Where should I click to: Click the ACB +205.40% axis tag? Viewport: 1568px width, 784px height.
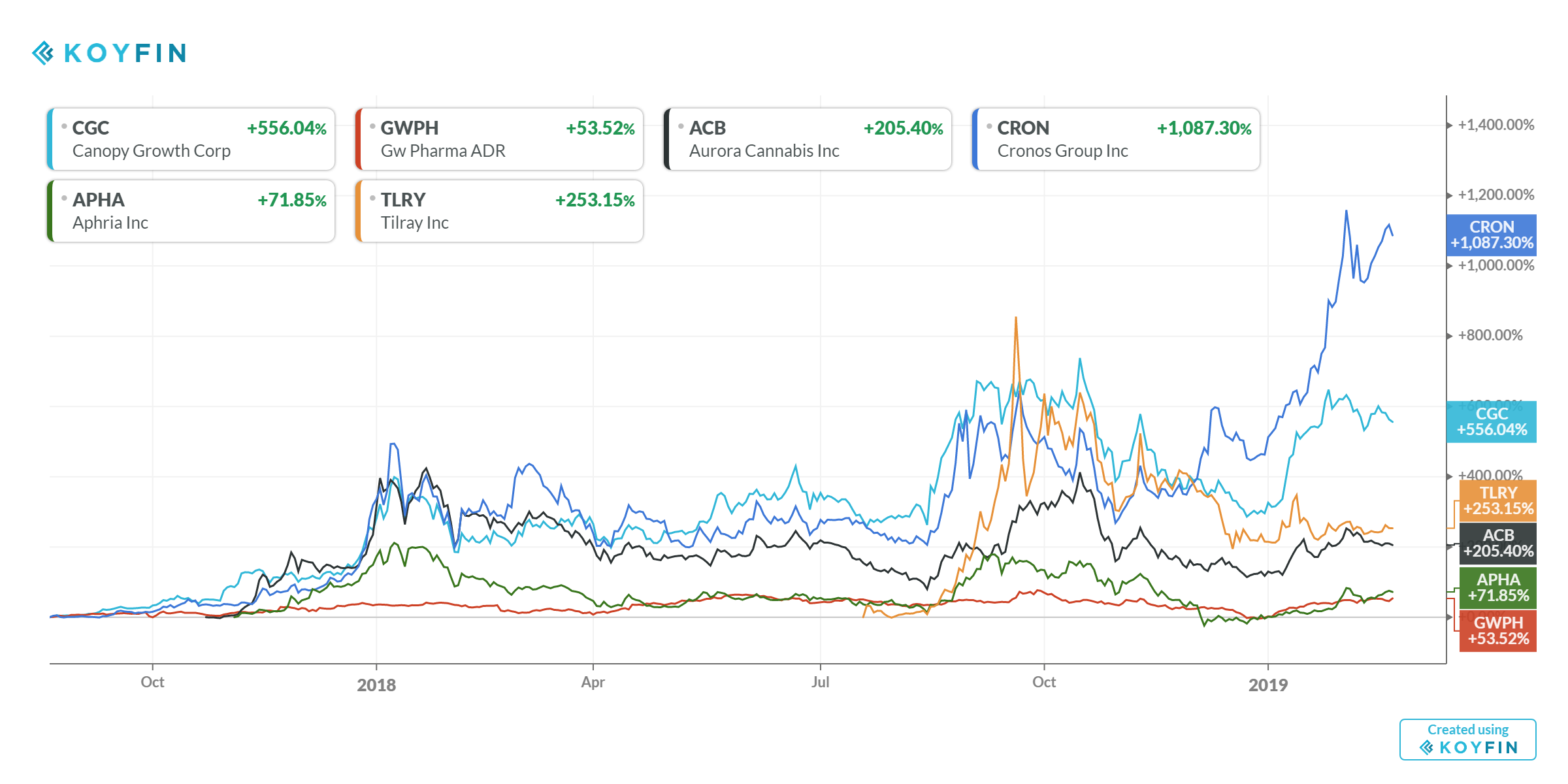point(1498,544)
